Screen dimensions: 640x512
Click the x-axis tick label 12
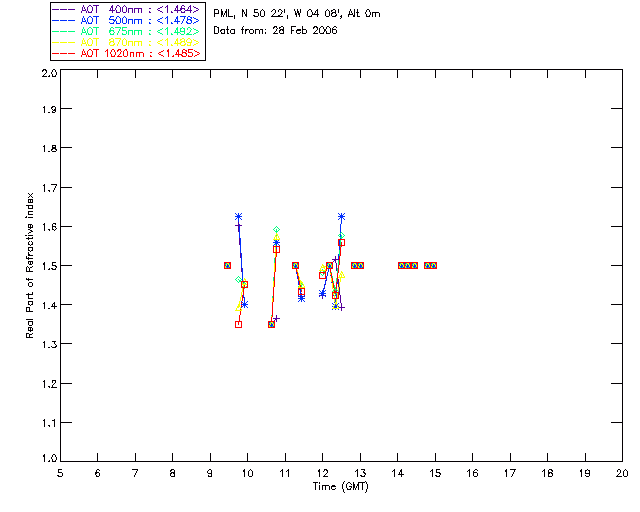click(322, 473)
